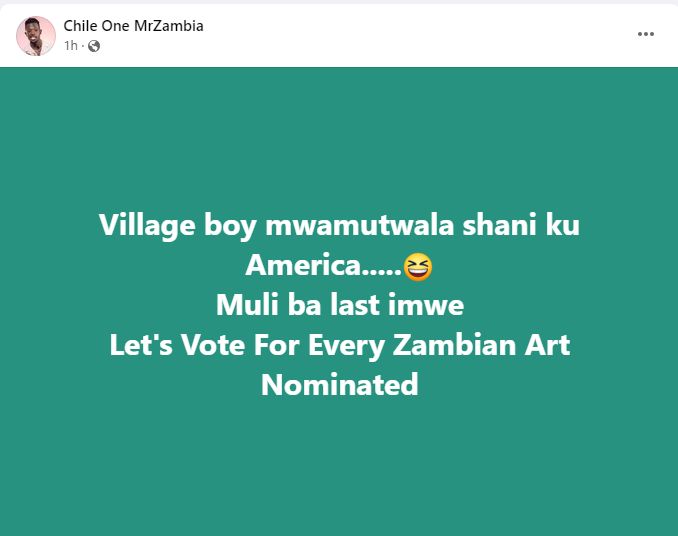
Task: Click the word "Let's" in the post
Action: click(x=141, y=345)
